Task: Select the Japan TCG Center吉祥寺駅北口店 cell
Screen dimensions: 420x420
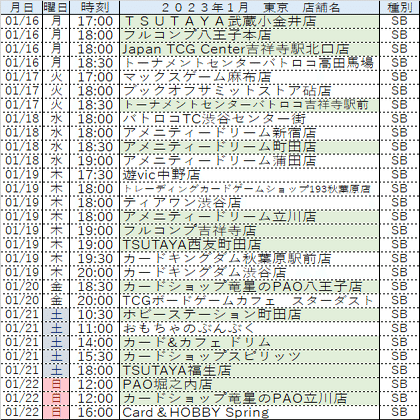Action: (x=249, y=49)
